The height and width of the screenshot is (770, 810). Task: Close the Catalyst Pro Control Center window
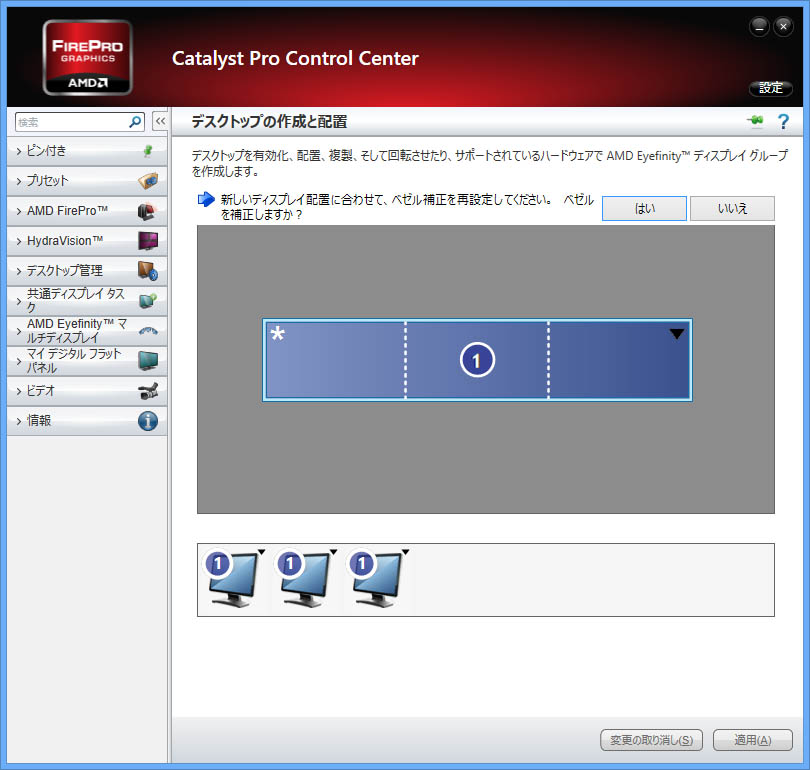783,27
